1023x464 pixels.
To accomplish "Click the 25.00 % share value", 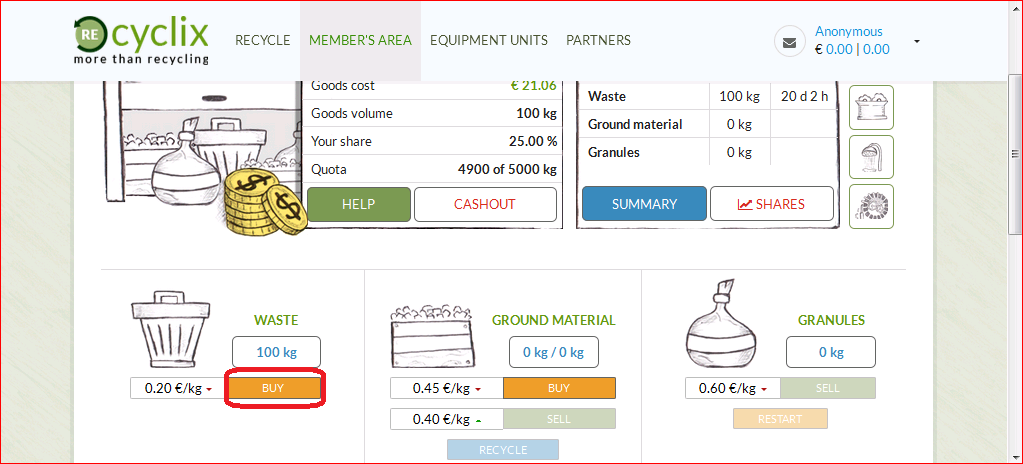I will pos(533,142).
